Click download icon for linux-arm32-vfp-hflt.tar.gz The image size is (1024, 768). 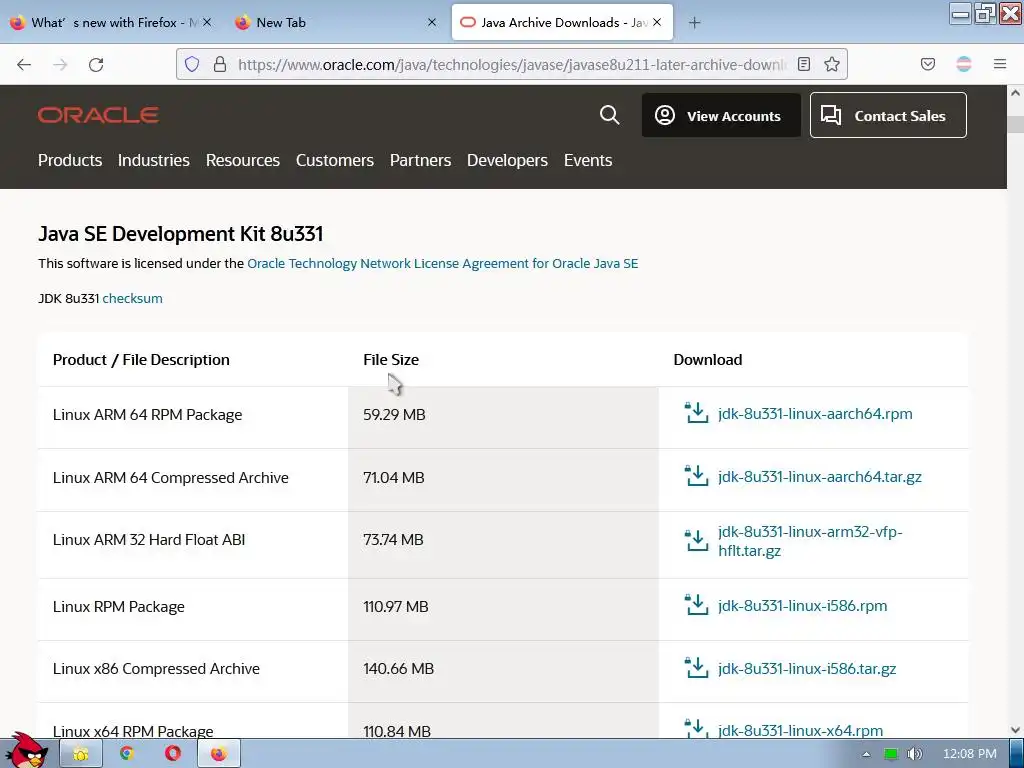[696, 540]
